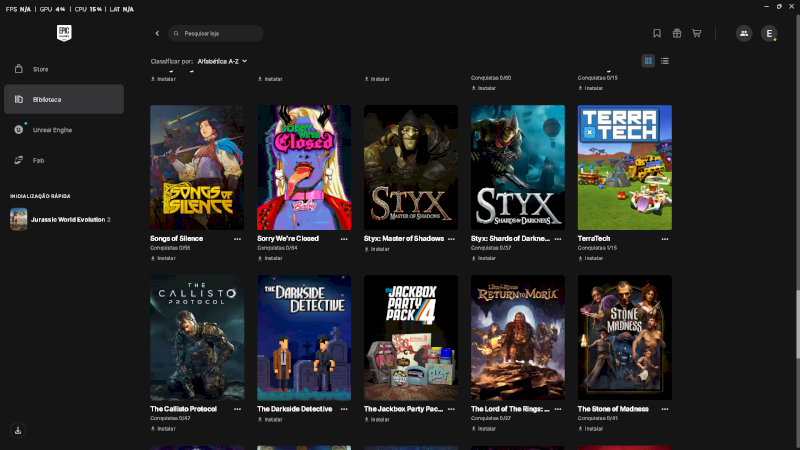Open the downloads icon at sidebar bottom
The width and height of the screenshot is (800, 450).
[18, 430]
